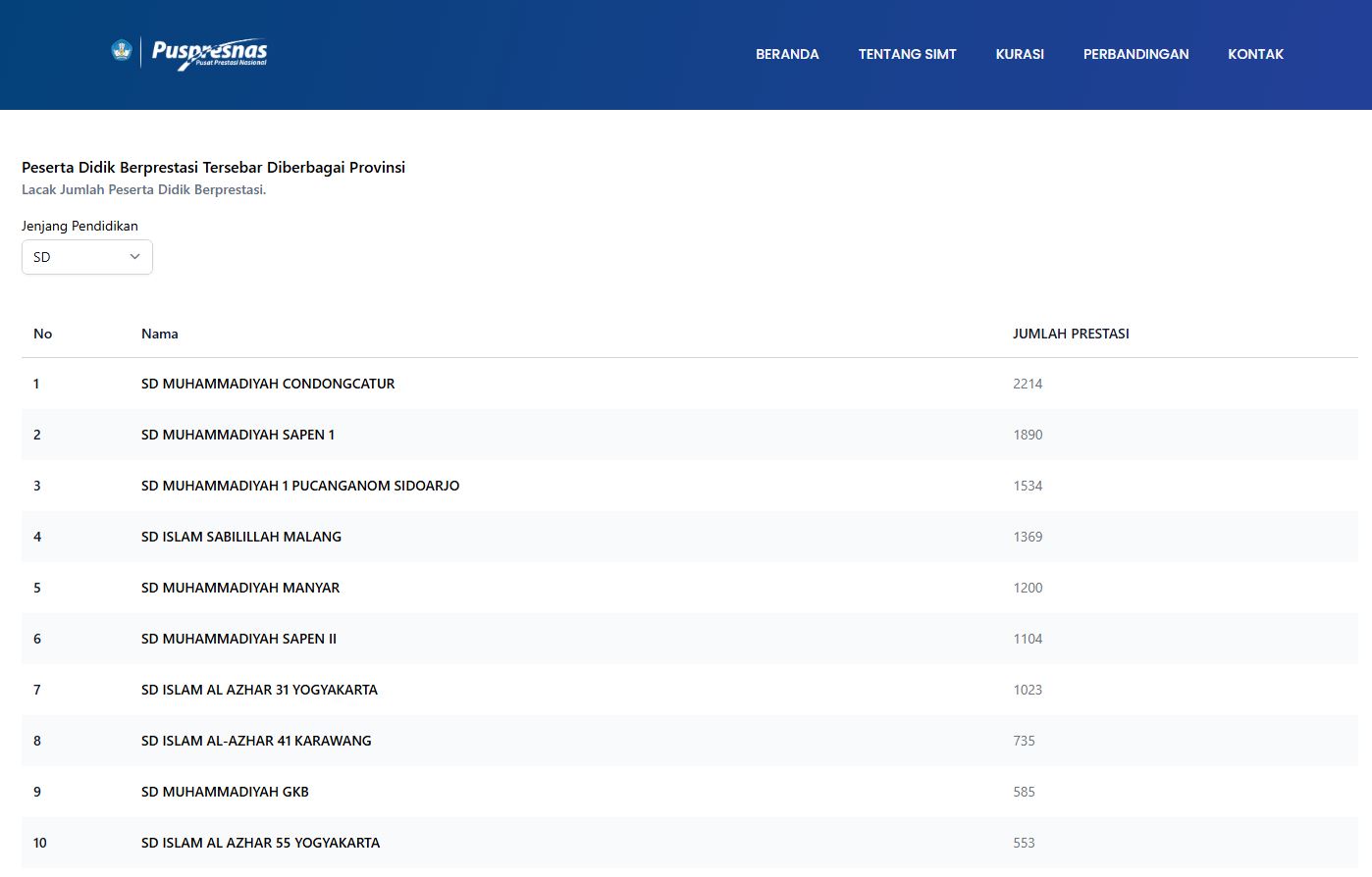Expand the Jenjang Pendidikan dropdown

pyautogui.click(x=87, y=257)
